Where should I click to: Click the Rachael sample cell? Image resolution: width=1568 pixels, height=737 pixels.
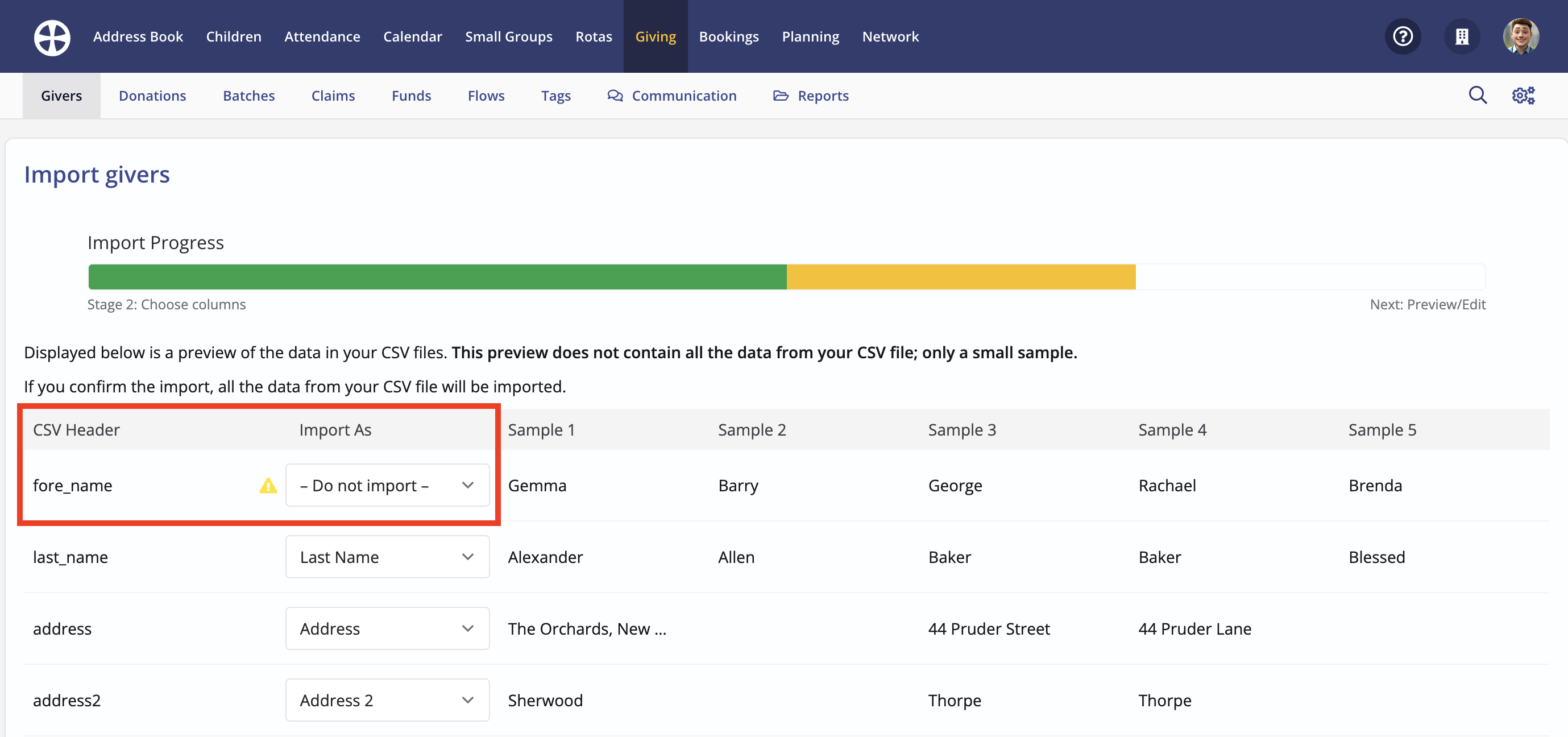pos(1167,486)
